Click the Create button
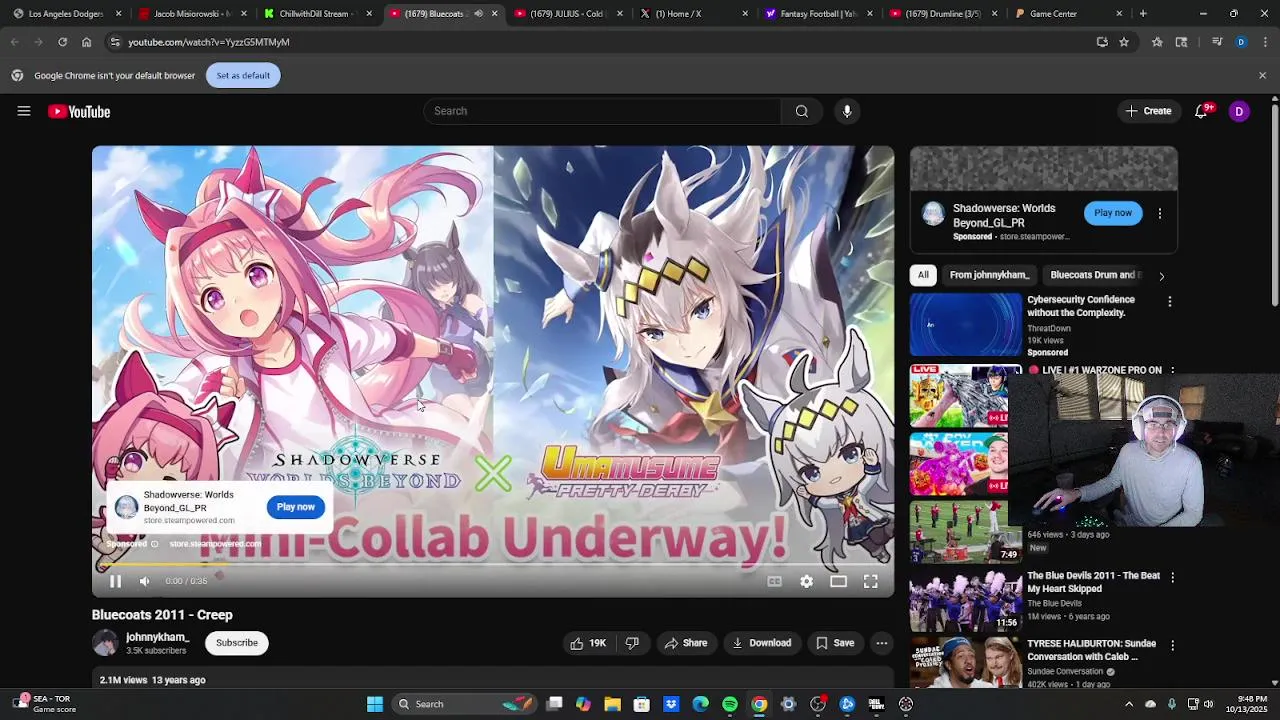The height and width of the screenshot is (720, 1280). 1147,111
